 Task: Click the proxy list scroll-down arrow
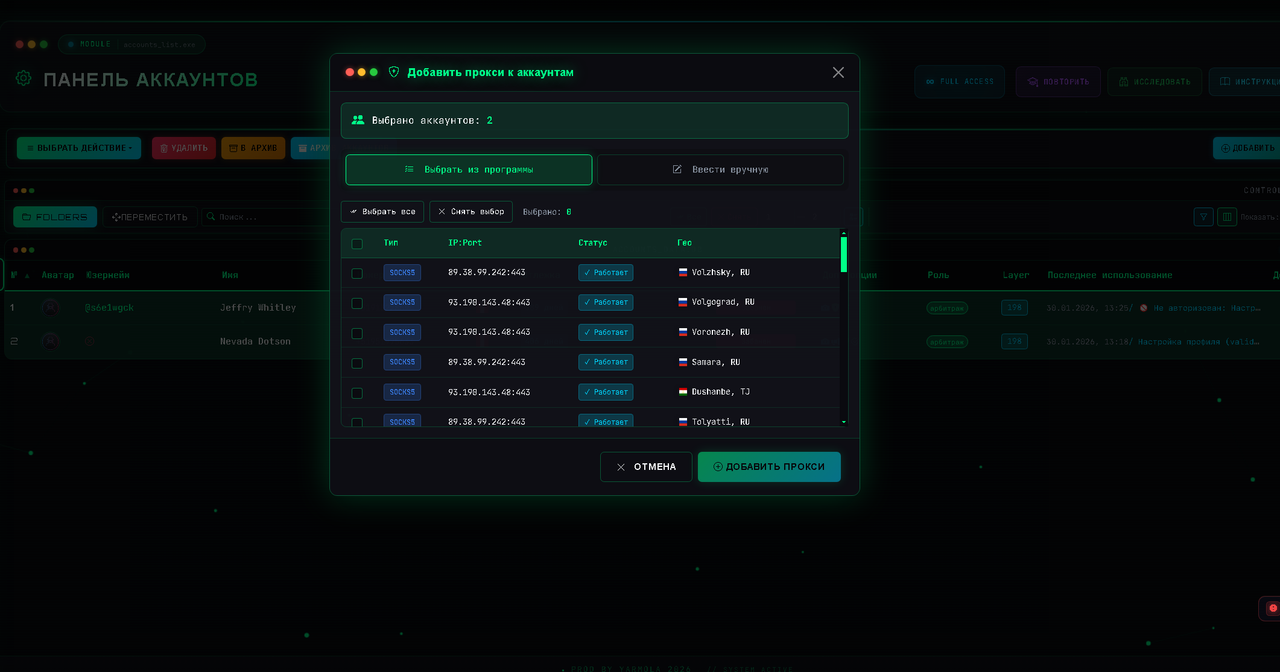844,422
